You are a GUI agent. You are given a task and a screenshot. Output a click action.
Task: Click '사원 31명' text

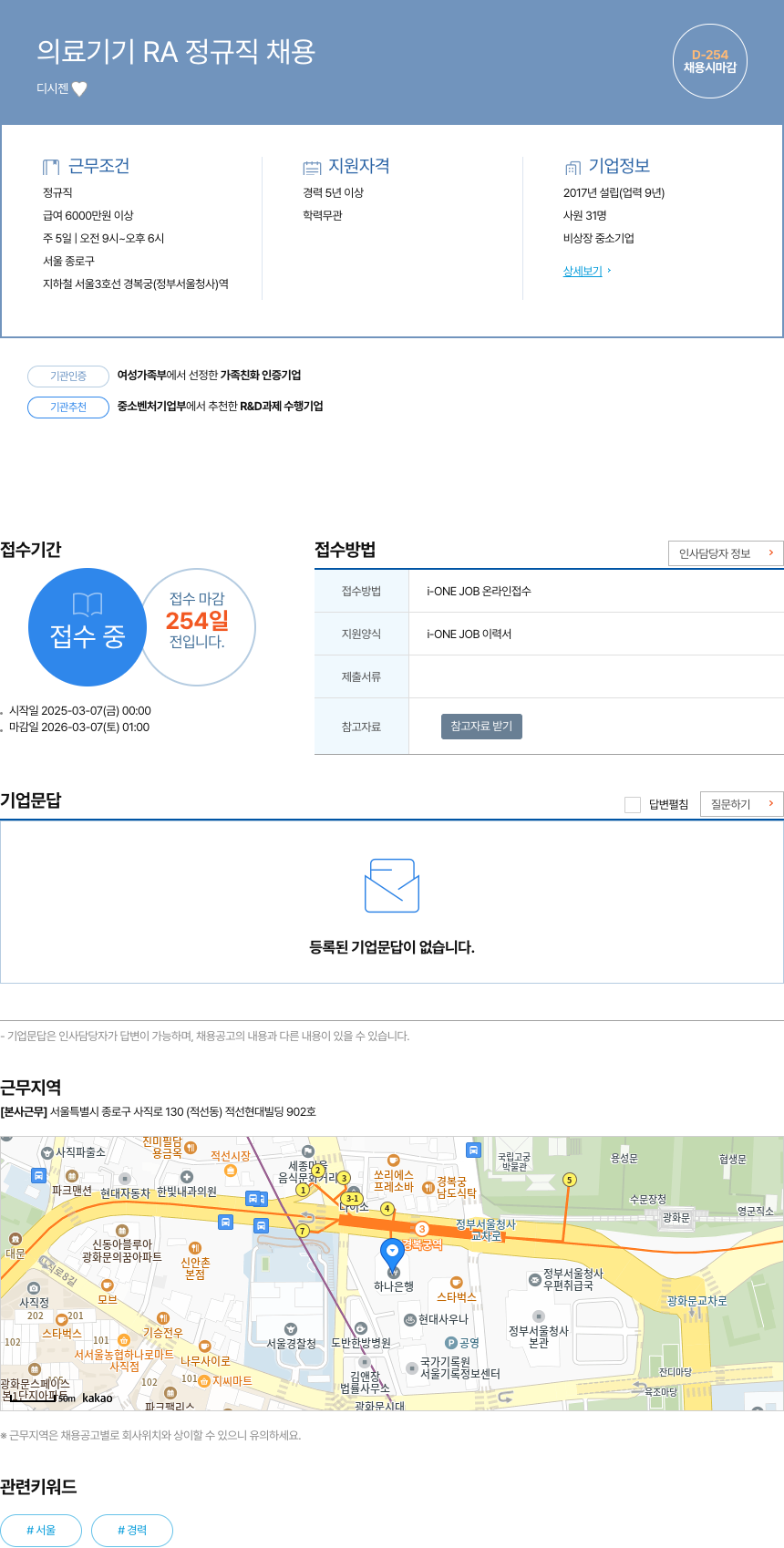point(585,215)
